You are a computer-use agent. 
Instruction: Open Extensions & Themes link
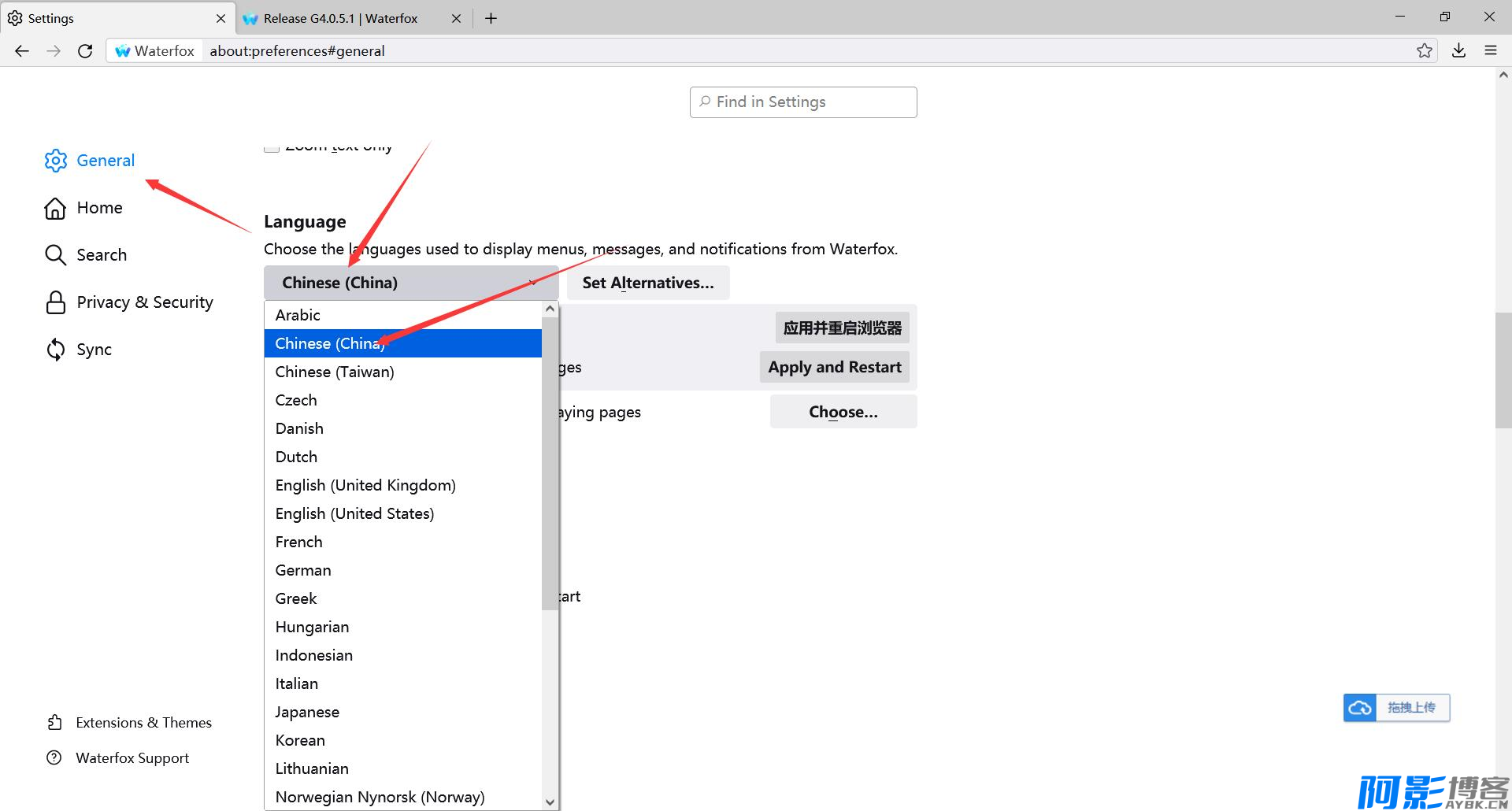click(x=130, y=723)
